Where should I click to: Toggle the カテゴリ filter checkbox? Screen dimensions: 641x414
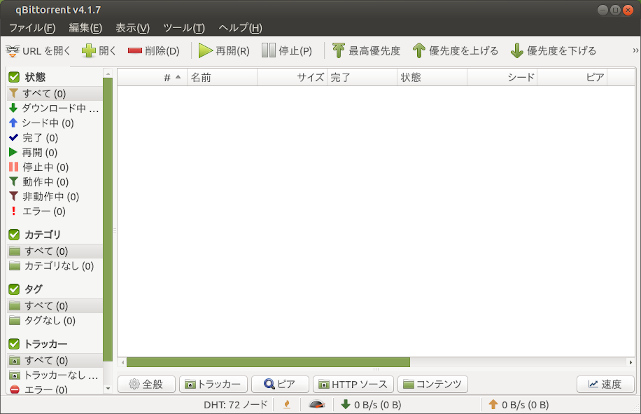pyautogui.click(x=14, y=235)
